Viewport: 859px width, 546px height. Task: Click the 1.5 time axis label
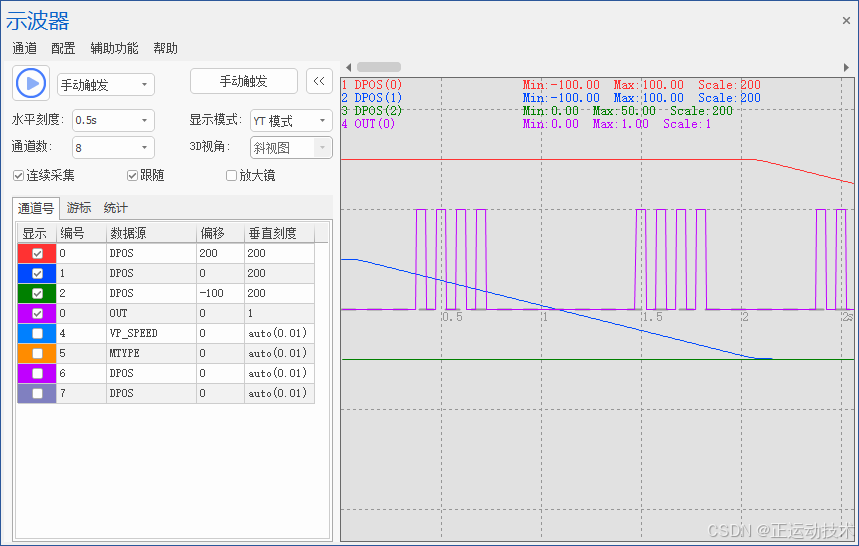pos(652,317)
